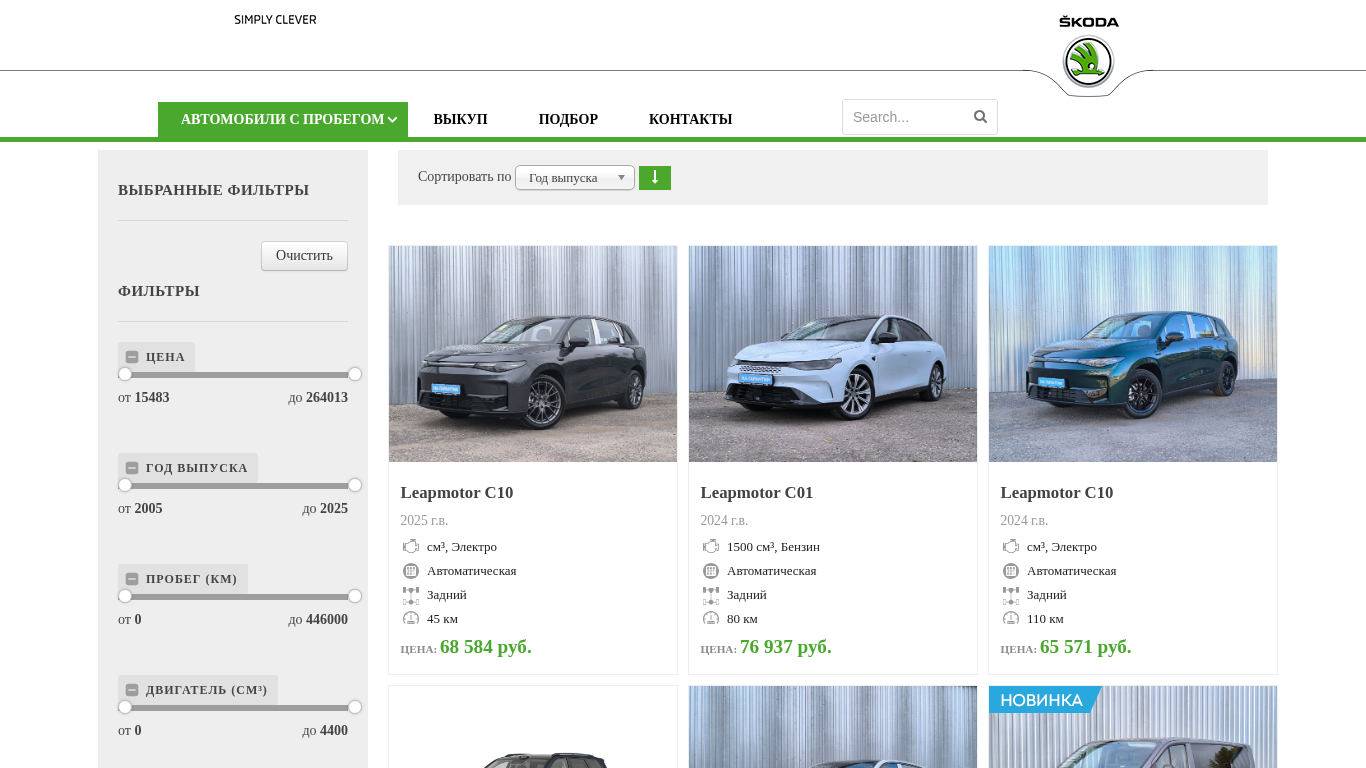1366x768 pixels.
Task: Click drivetrain icon on 2025 Leapmotor C10 card
Action: 411,595
